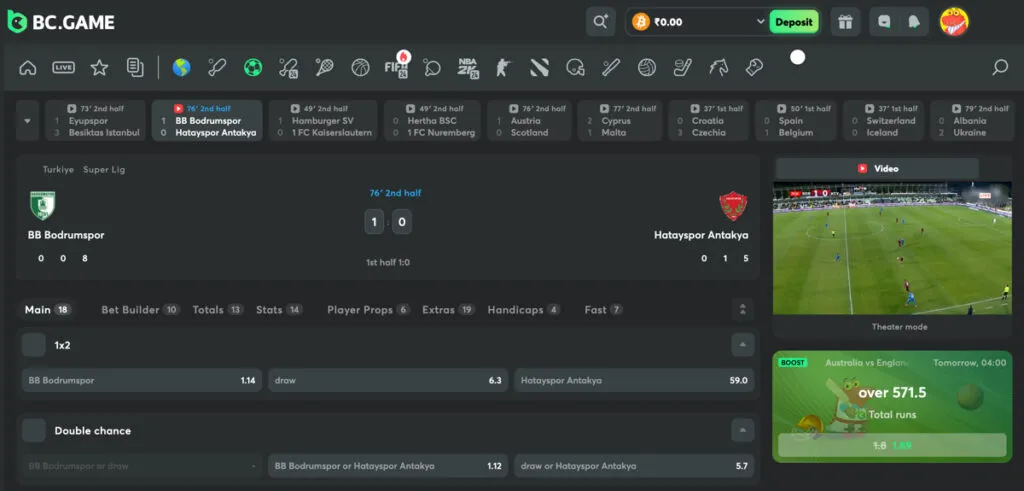
Task: Open the live match video stream
Action: click(892, 248)
